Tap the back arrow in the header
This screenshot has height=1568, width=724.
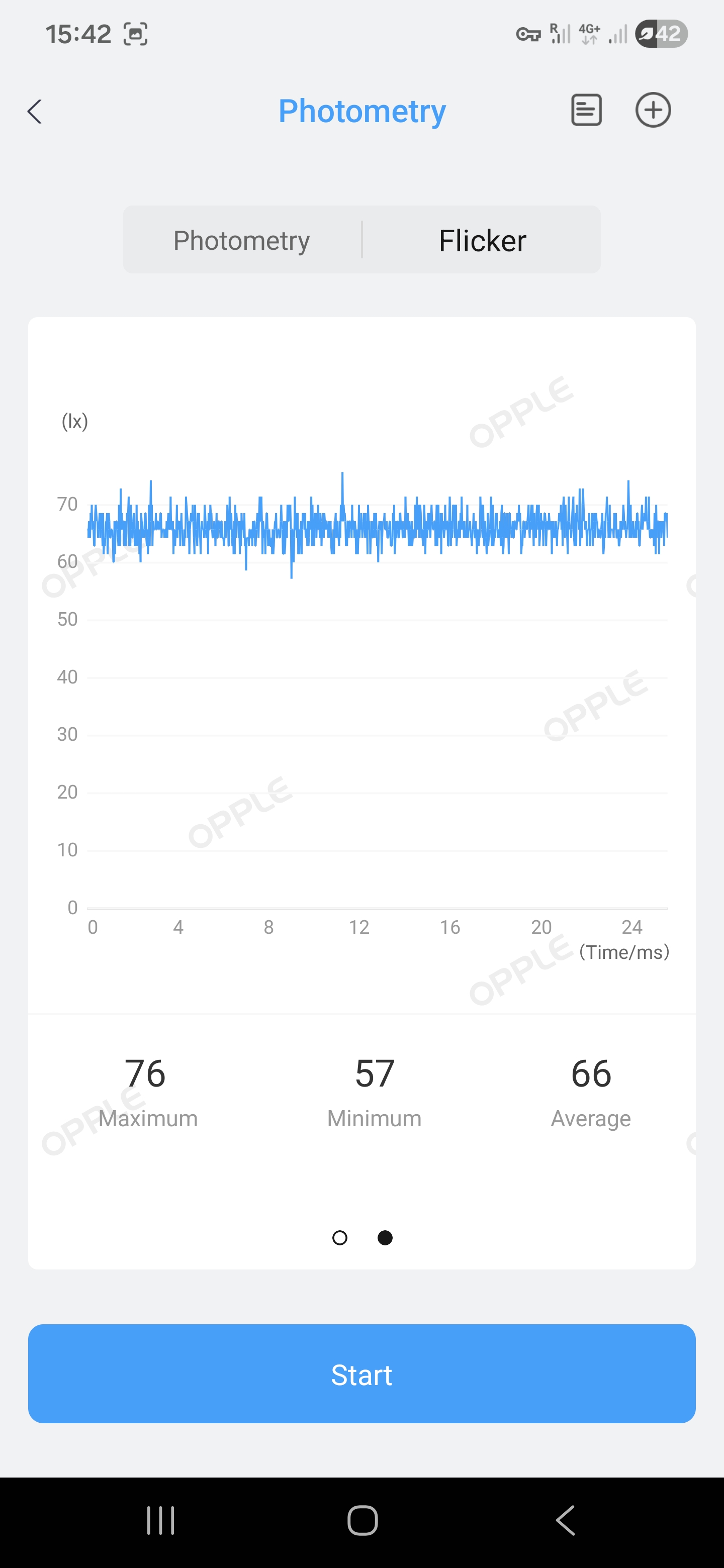35,112
